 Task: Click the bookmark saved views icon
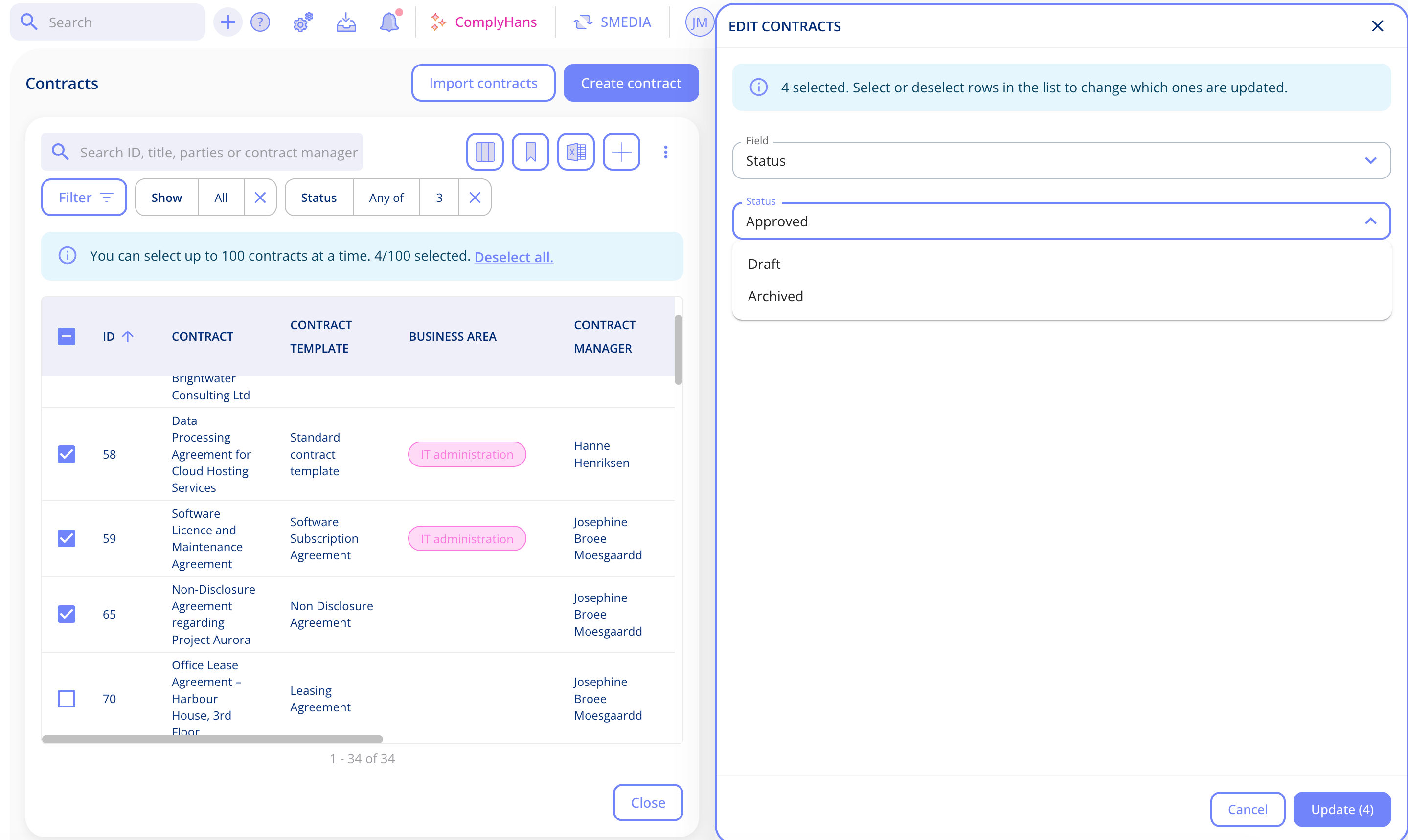(x=530, y=152)
